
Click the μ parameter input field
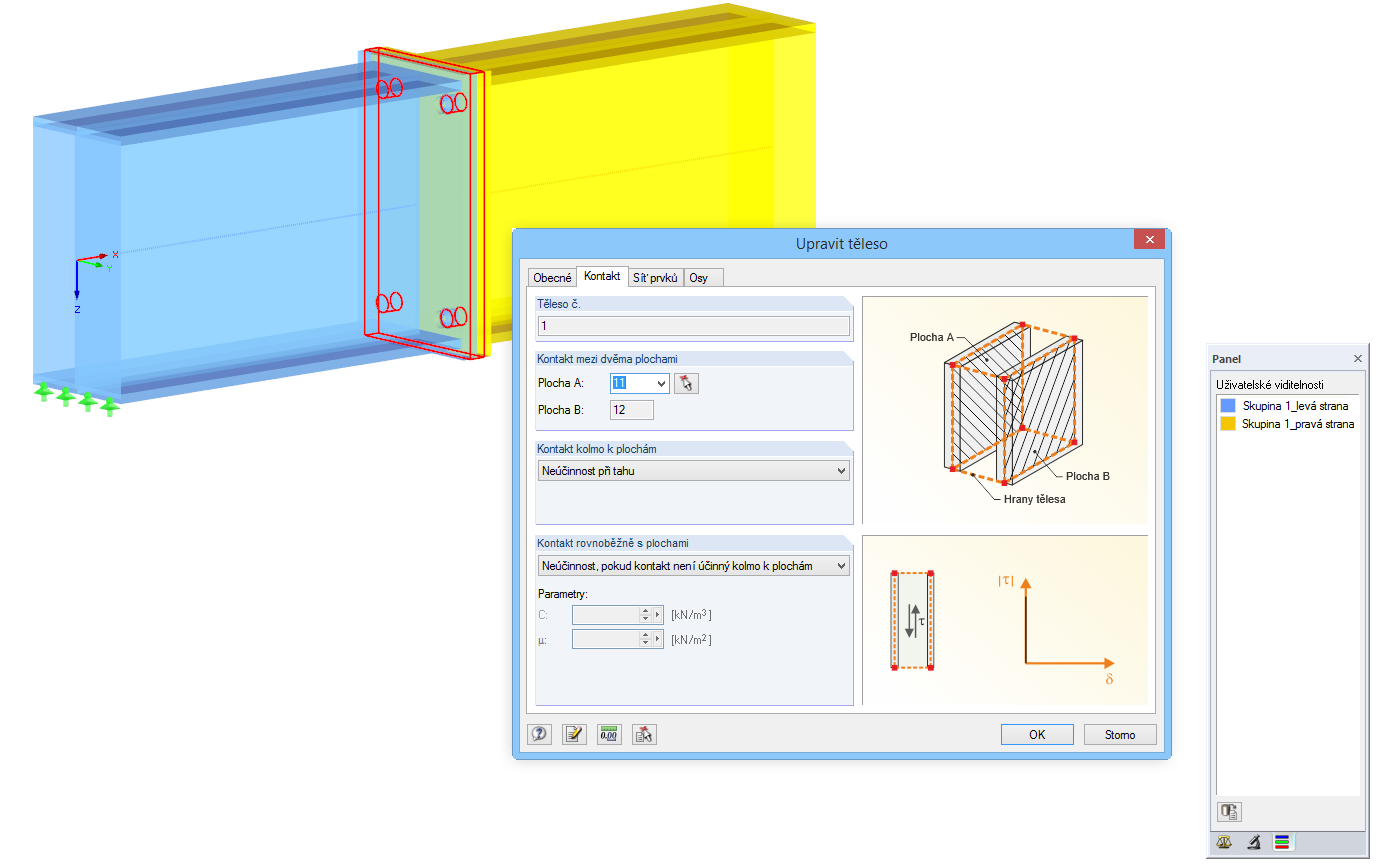click(x=605, y=639)
